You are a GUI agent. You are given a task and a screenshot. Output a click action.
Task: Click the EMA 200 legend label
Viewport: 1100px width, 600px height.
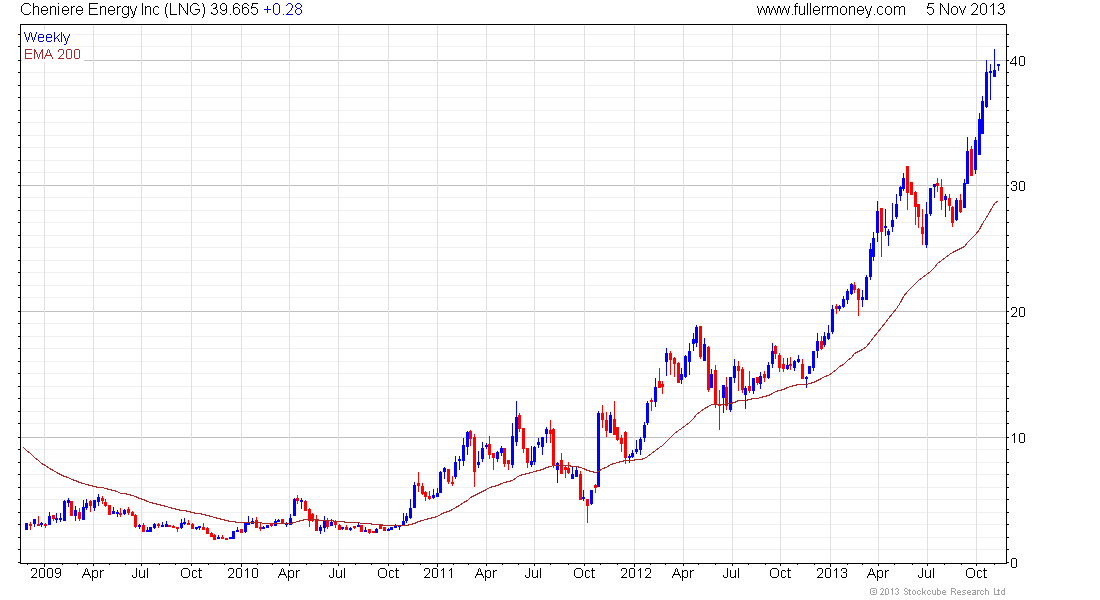[x=53, y=54]
